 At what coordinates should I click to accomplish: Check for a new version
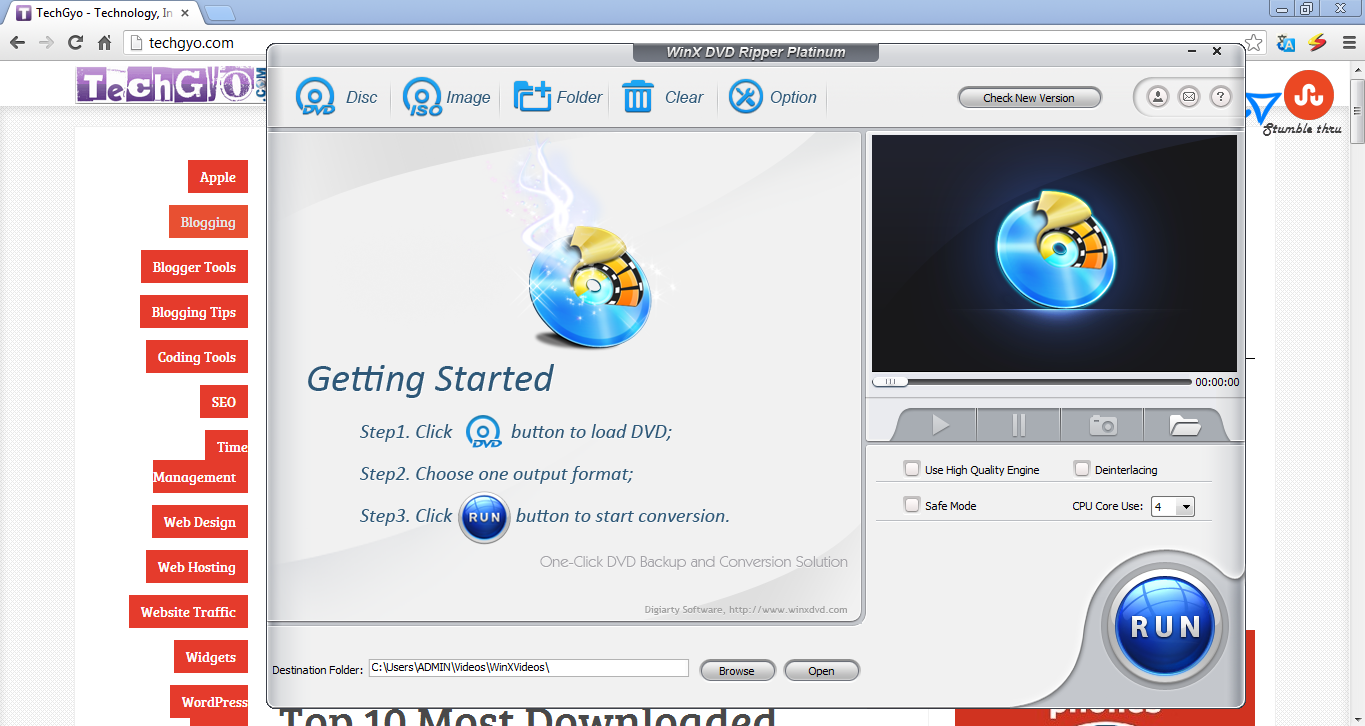[1029, 98]
